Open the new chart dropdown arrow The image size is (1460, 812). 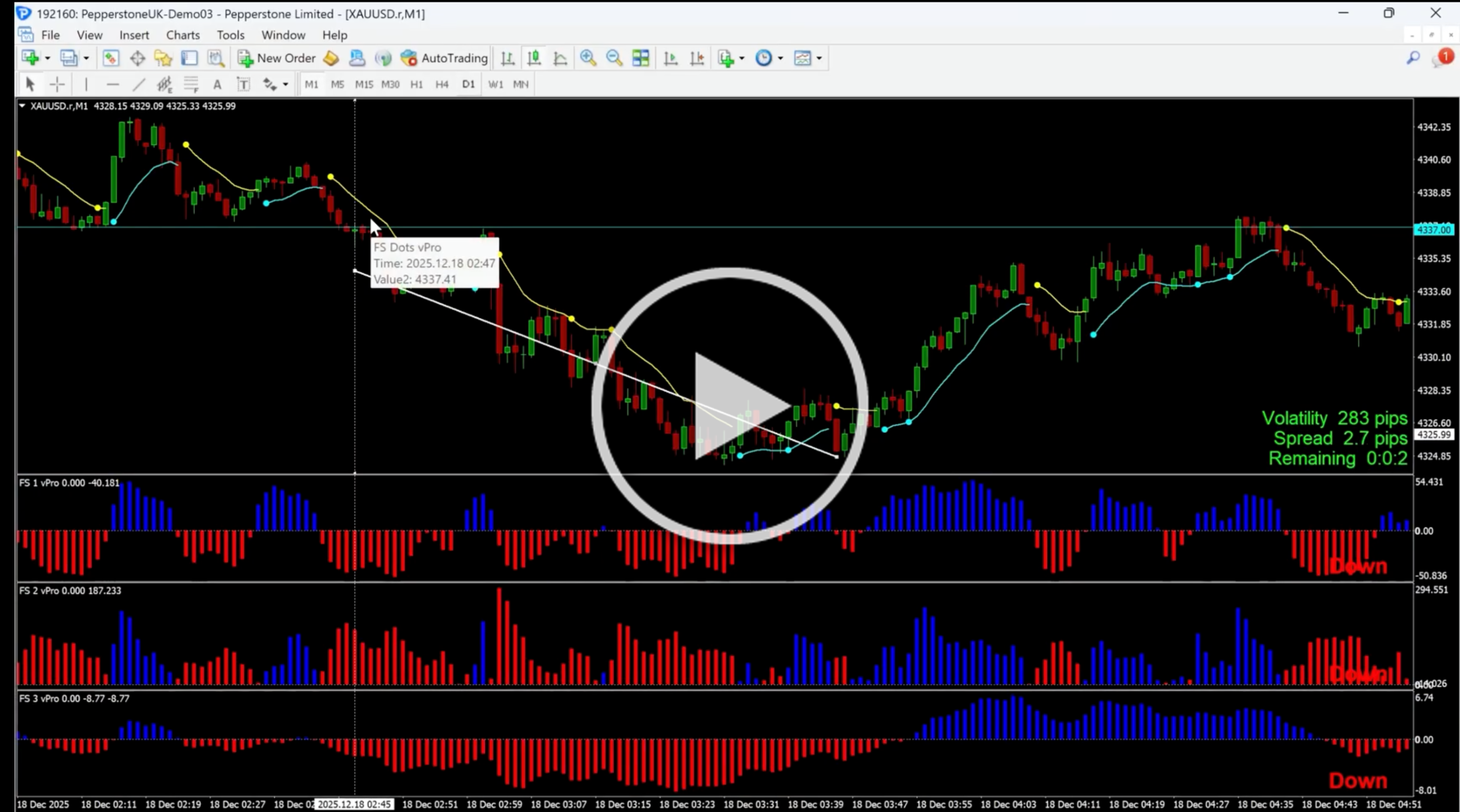click(x=47, y=58)
